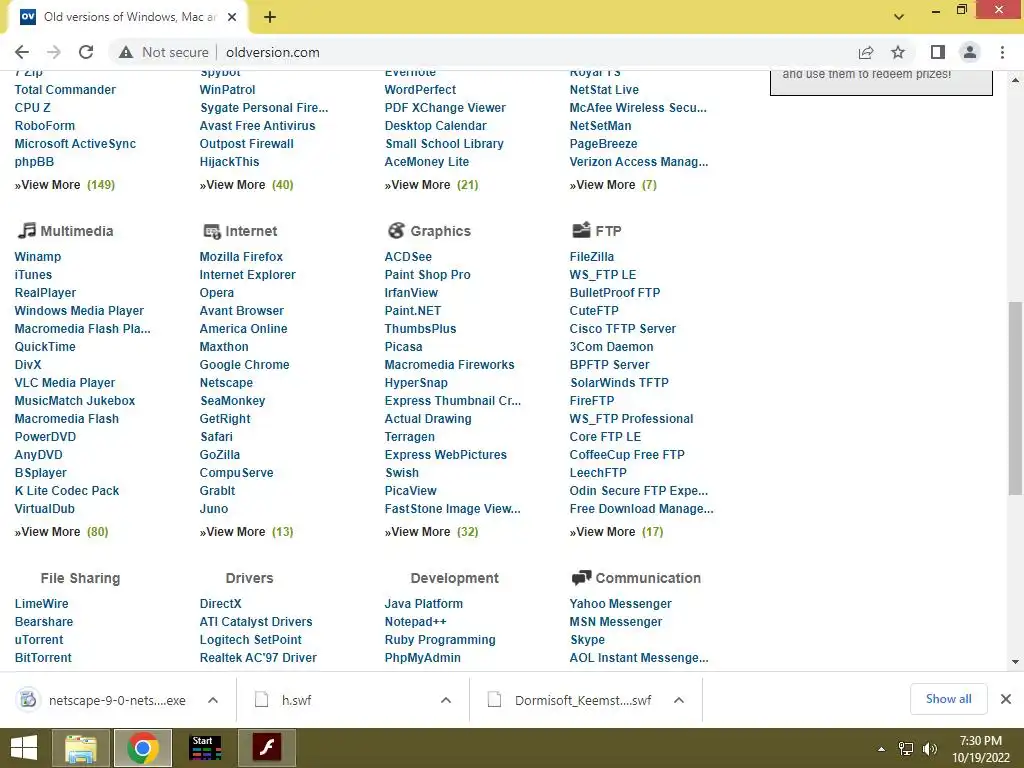Open the LimeWire link
This screenshot has width=1024, height=768.
41,603
